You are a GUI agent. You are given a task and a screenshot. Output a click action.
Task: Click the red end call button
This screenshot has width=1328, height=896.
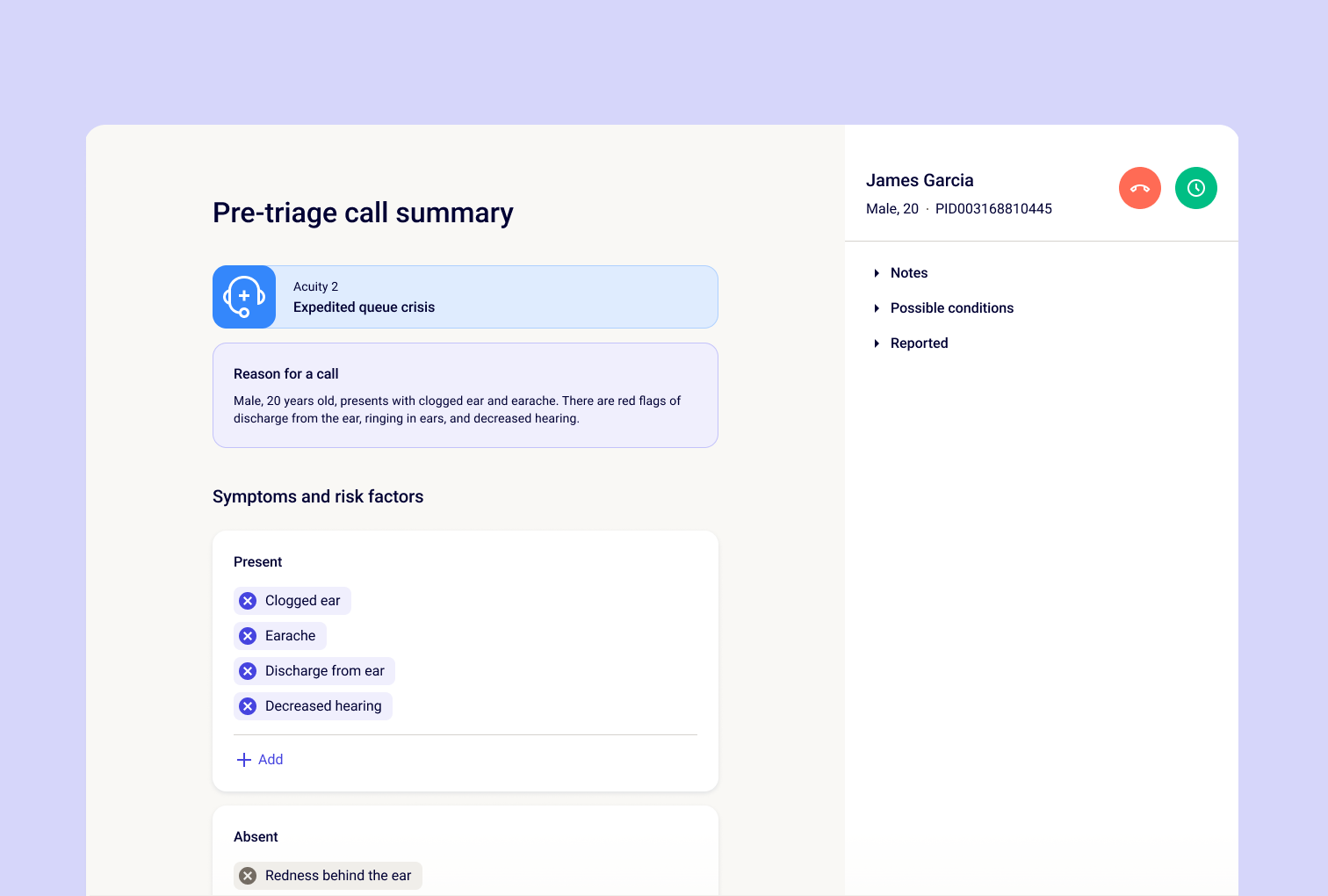click(x=1139, y=188)
